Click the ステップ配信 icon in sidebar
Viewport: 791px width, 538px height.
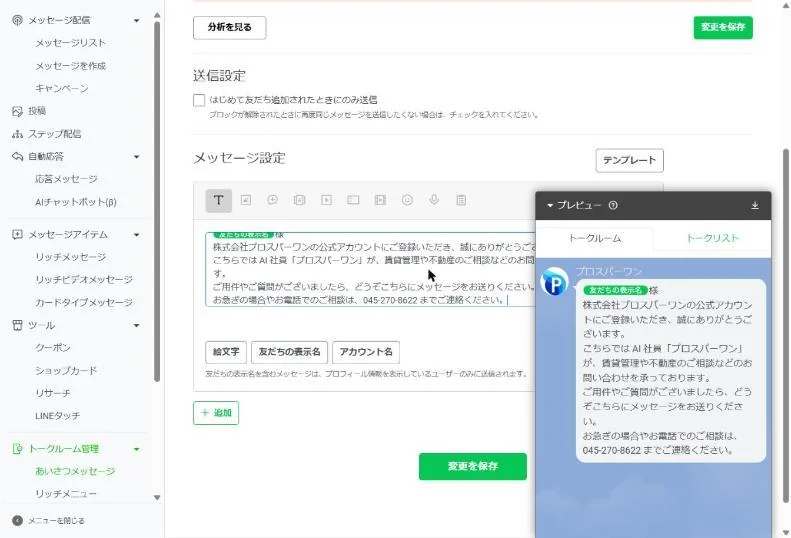(x=17, y=134)
